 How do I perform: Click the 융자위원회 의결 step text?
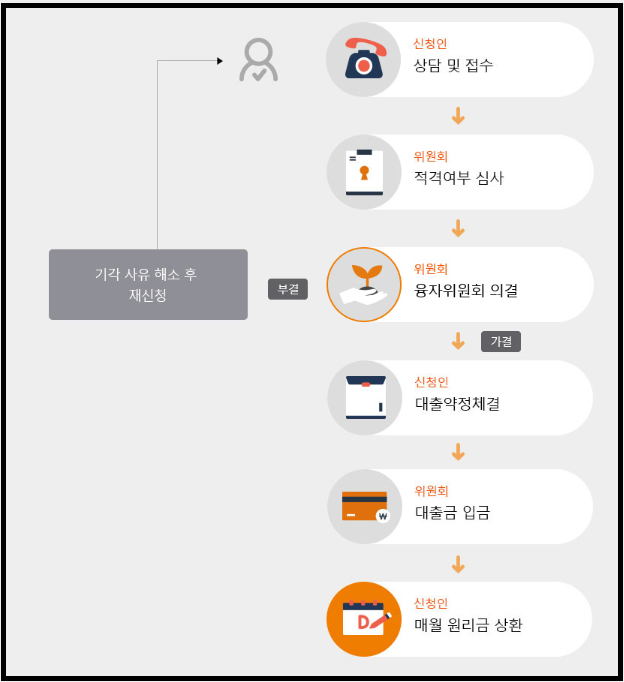click(466, 290)
